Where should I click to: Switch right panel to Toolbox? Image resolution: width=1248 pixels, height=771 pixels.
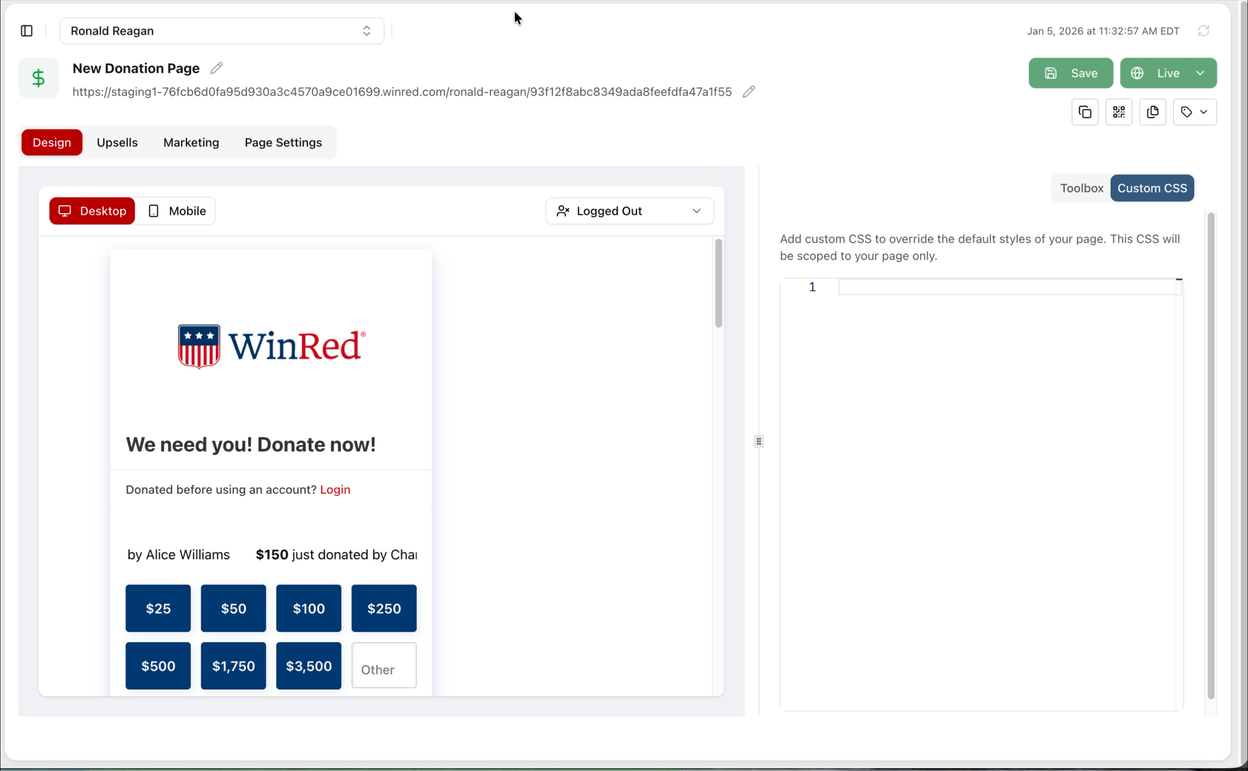tap(1081, 188)
